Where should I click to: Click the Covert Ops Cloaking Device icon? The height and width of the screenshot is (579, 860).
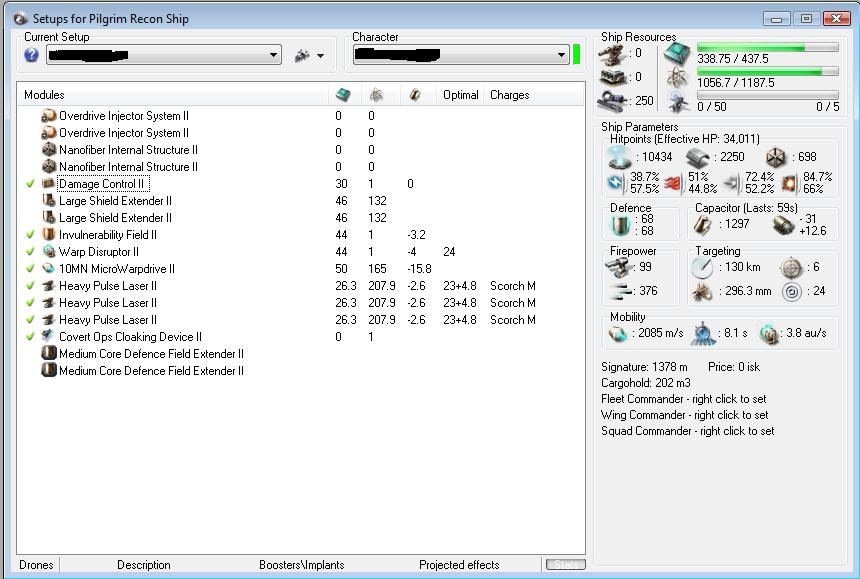49,336
